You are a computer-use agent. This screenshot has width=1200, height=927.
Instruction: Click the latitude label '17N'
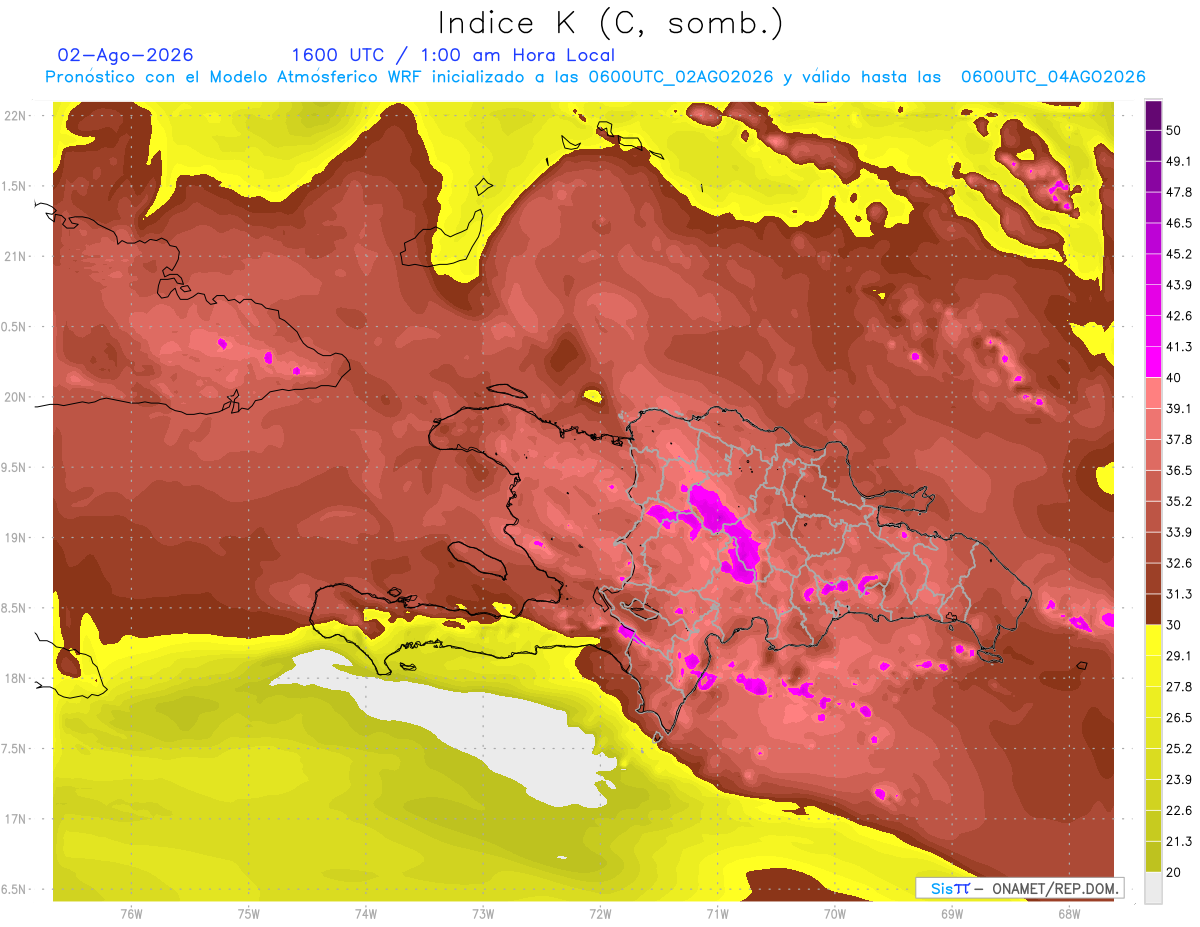coord(15,820)
